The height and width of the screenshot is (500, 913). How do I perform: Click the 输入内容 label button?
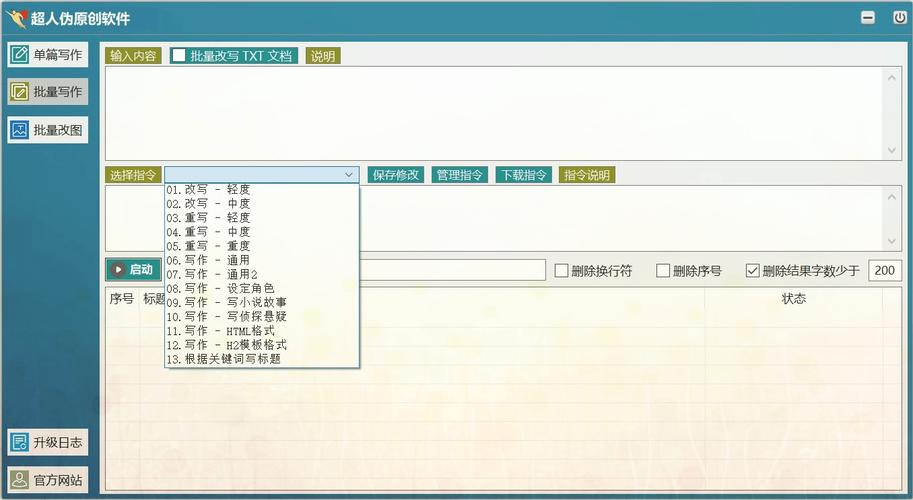click(133, 56)
